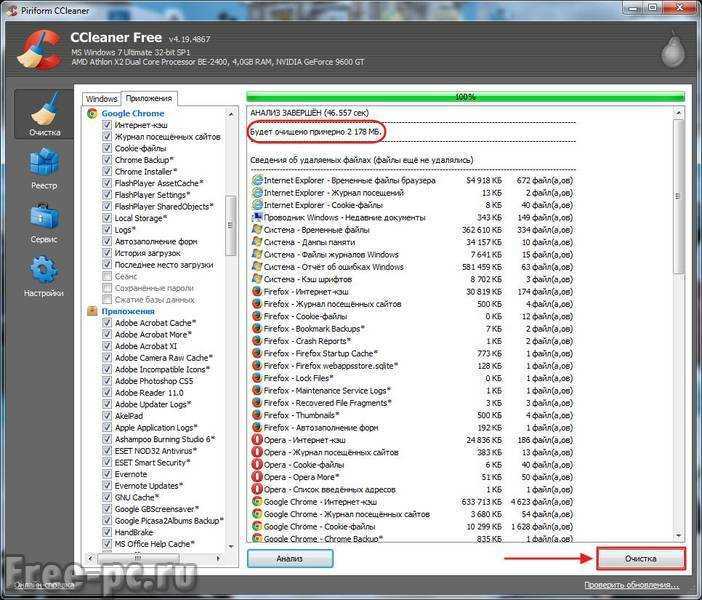Click the Приложения group box icon
Viewport: 702px width, 600px height.
click(x=92, y=311)
